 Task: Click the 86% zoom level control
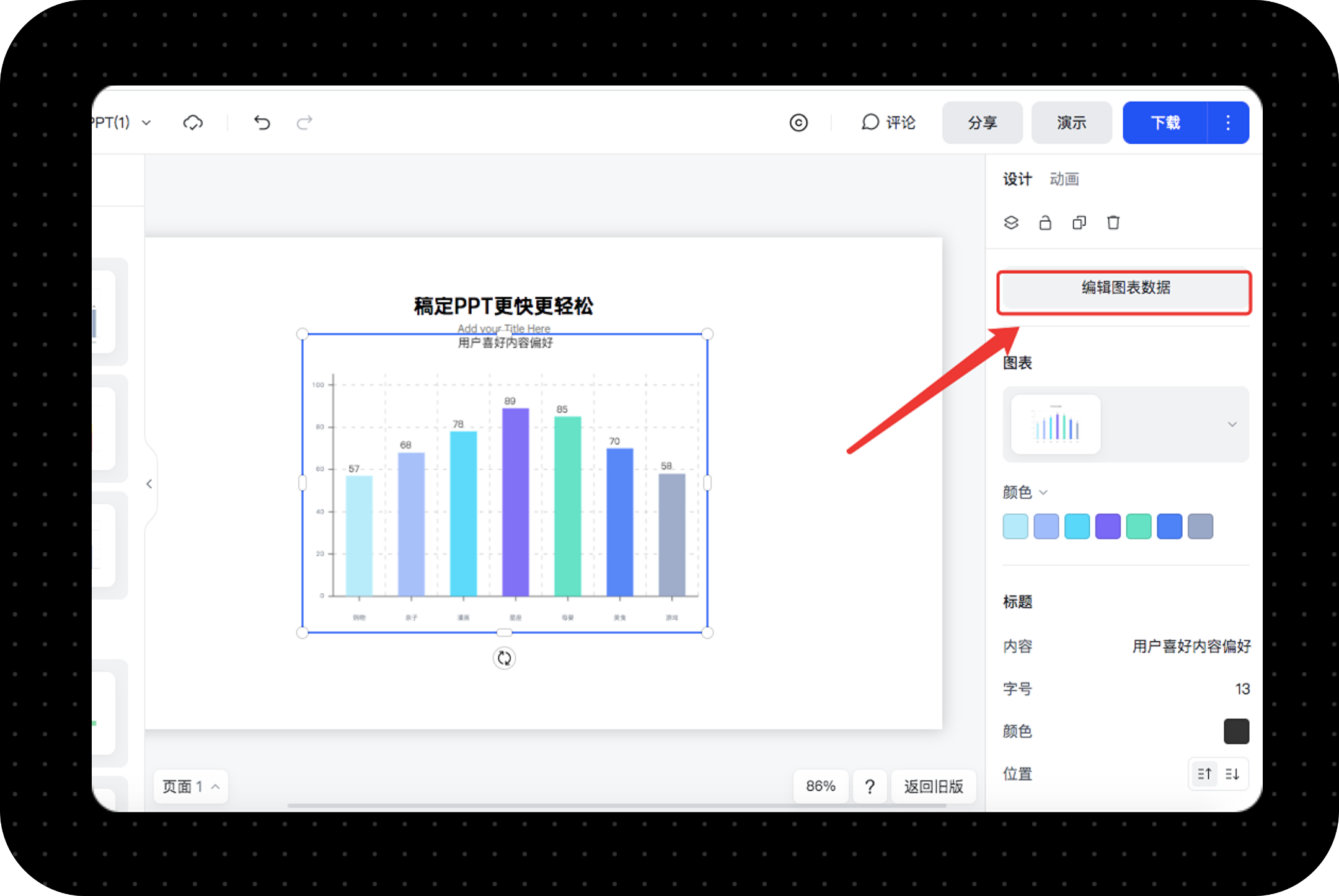click(821, 786)
